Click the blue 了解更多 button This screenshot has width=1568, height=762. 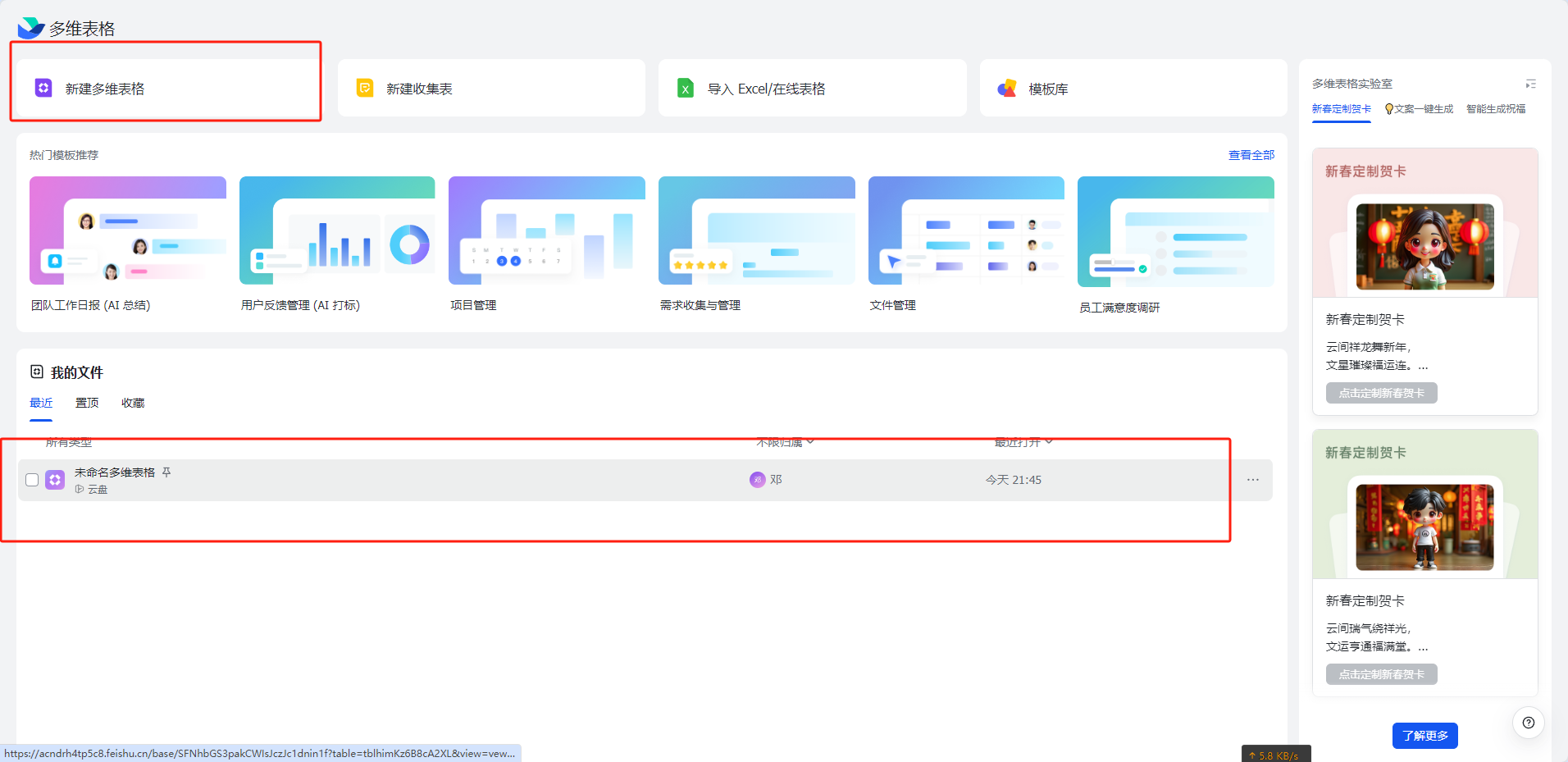pos(1424,736)
